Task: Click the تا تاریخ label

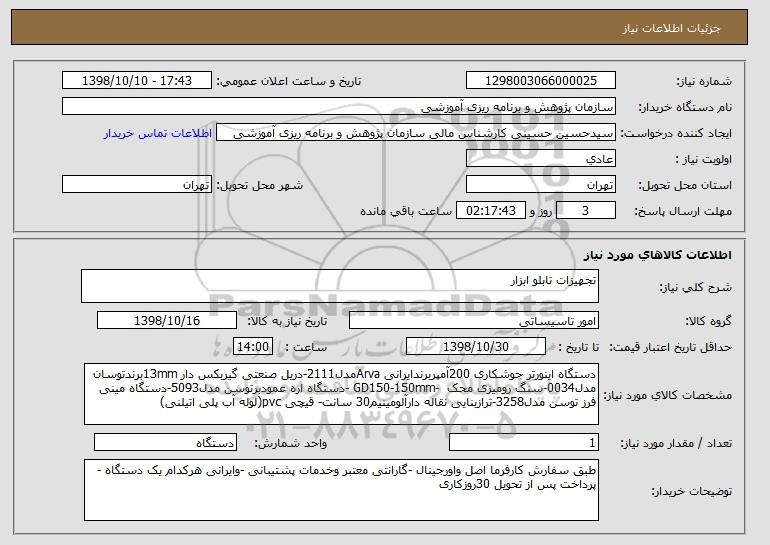Action: pos(578,348)
